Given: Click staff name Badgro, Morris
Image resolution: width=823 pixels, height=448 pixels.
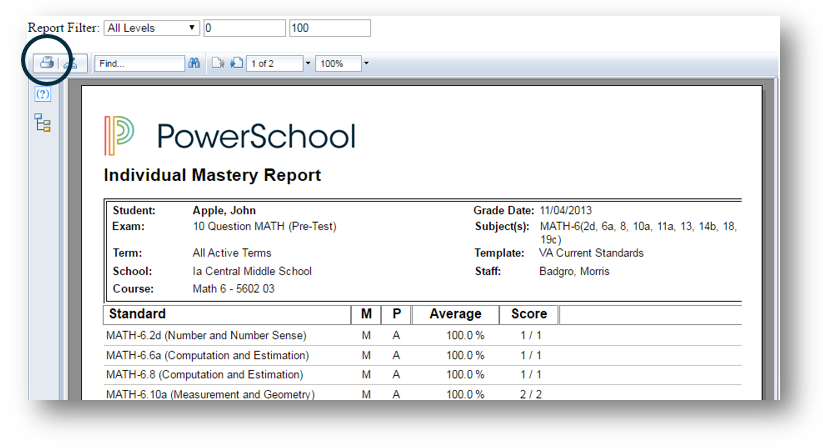Looking at the screenshot, I should (574, 271).
